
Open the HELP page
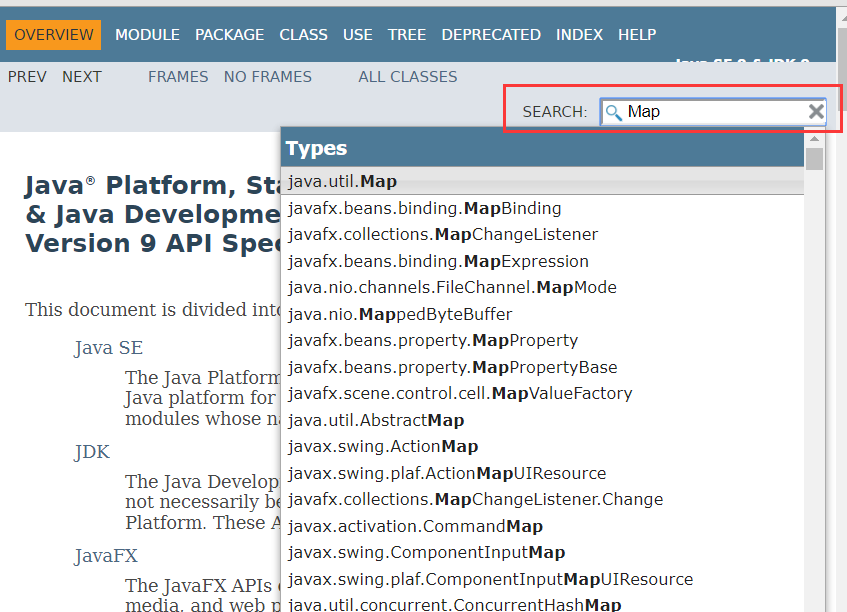(637, 34)
